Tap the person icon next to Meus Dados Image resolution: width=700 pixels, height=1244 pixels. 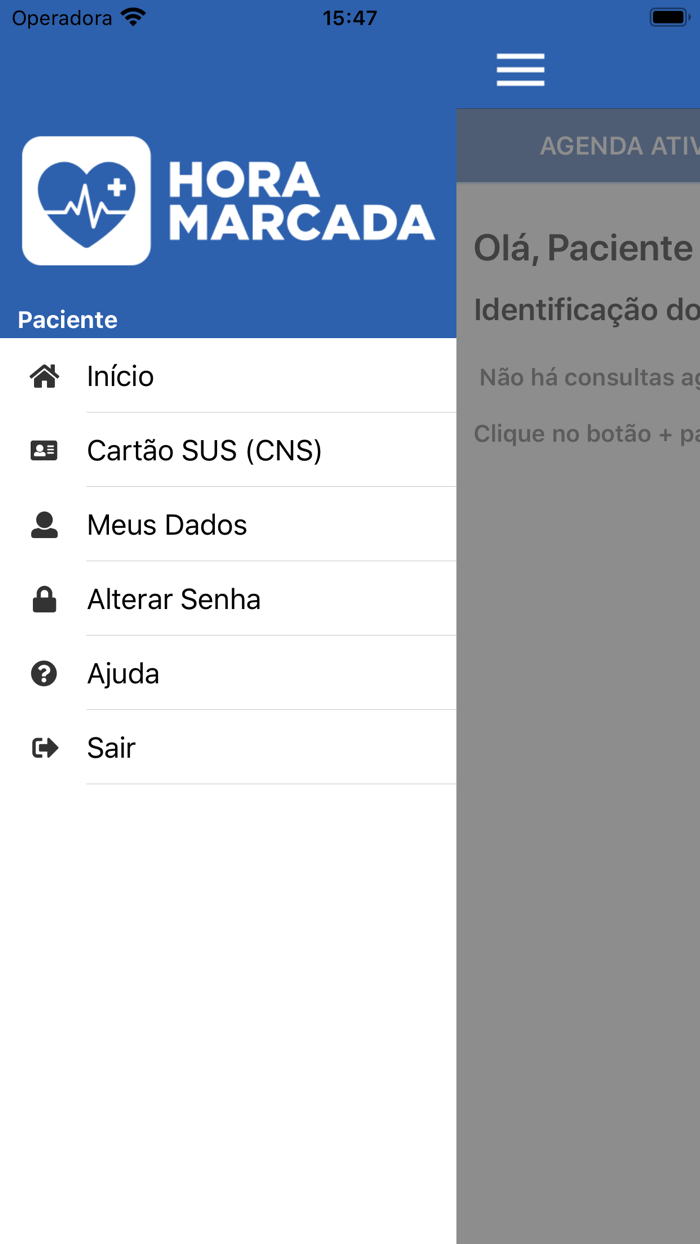click(x=44, y=524)
